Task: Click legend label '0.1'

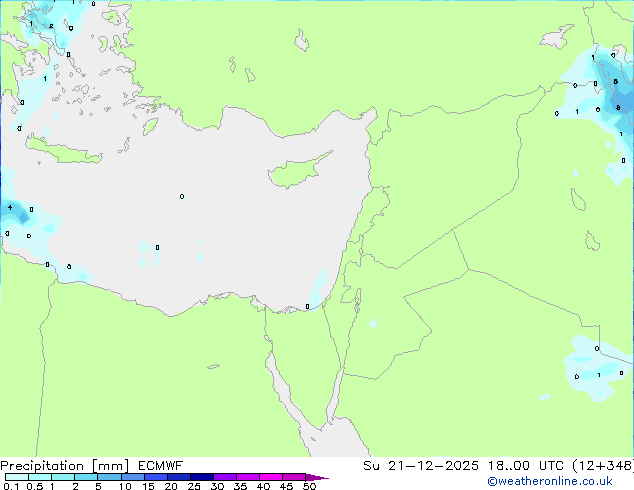Action: 11,486
